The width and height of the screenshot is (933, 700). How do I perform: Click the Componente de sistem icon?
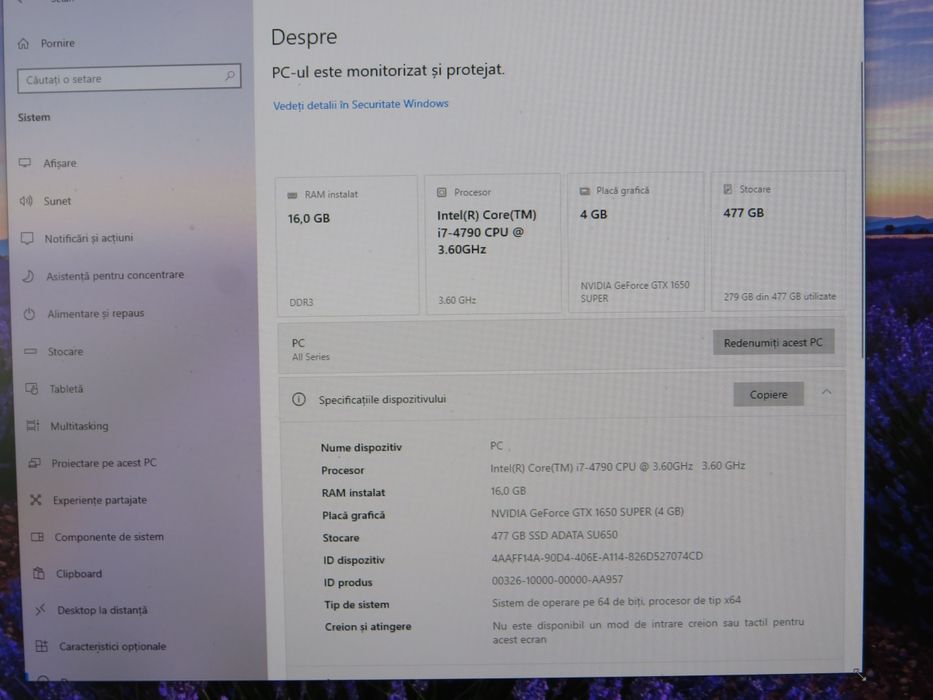click(37, 537)
